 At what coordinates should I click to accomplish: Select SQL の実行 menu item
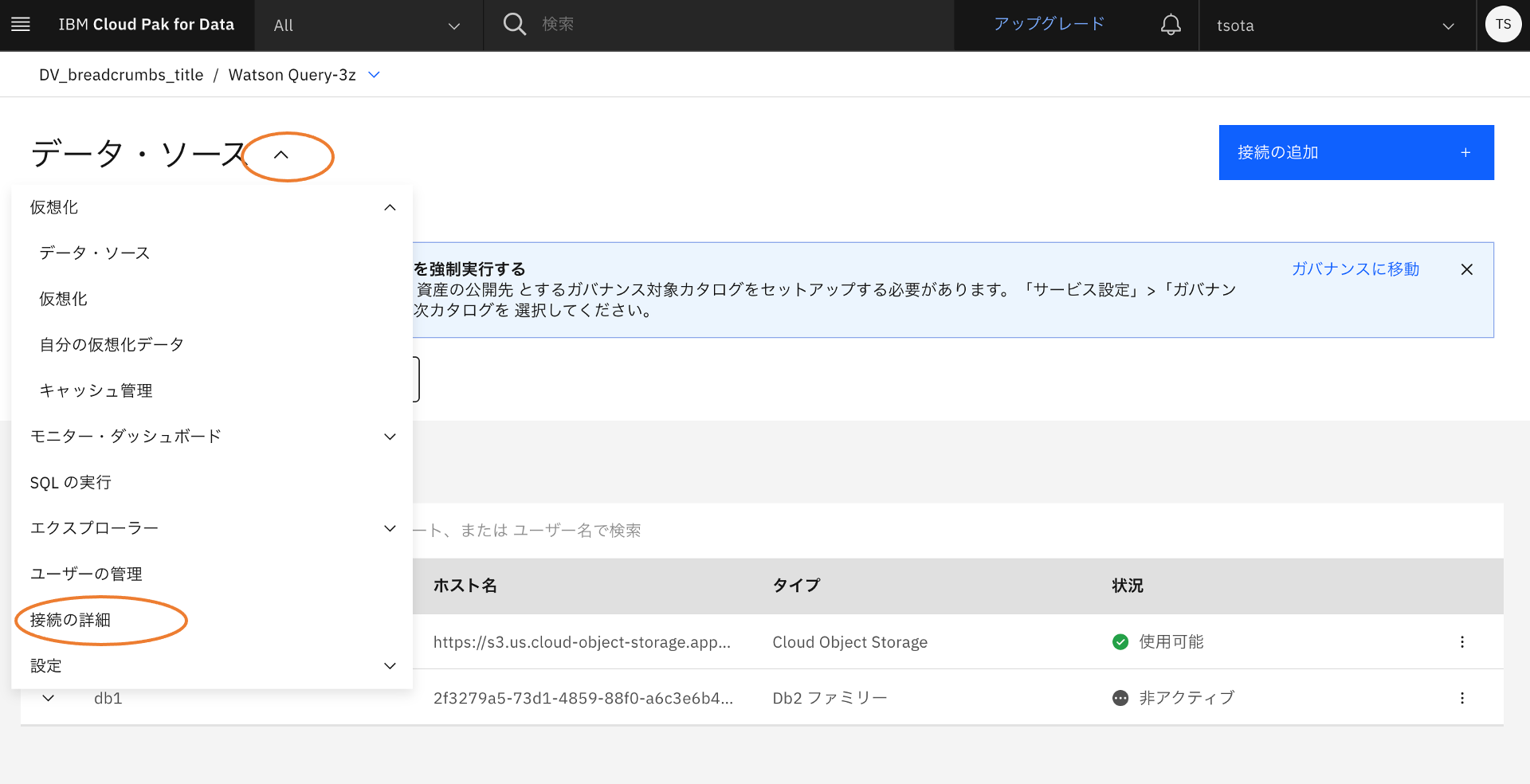click(x=71, y=483)
